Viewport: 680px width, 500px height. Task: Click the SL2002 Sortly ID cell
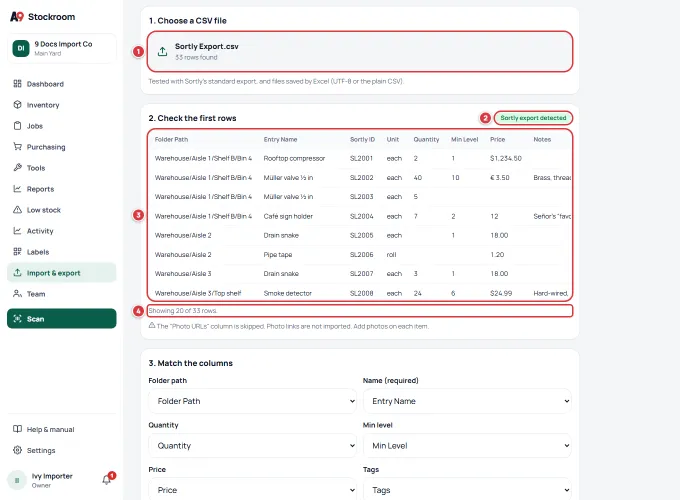pos(362,177)
